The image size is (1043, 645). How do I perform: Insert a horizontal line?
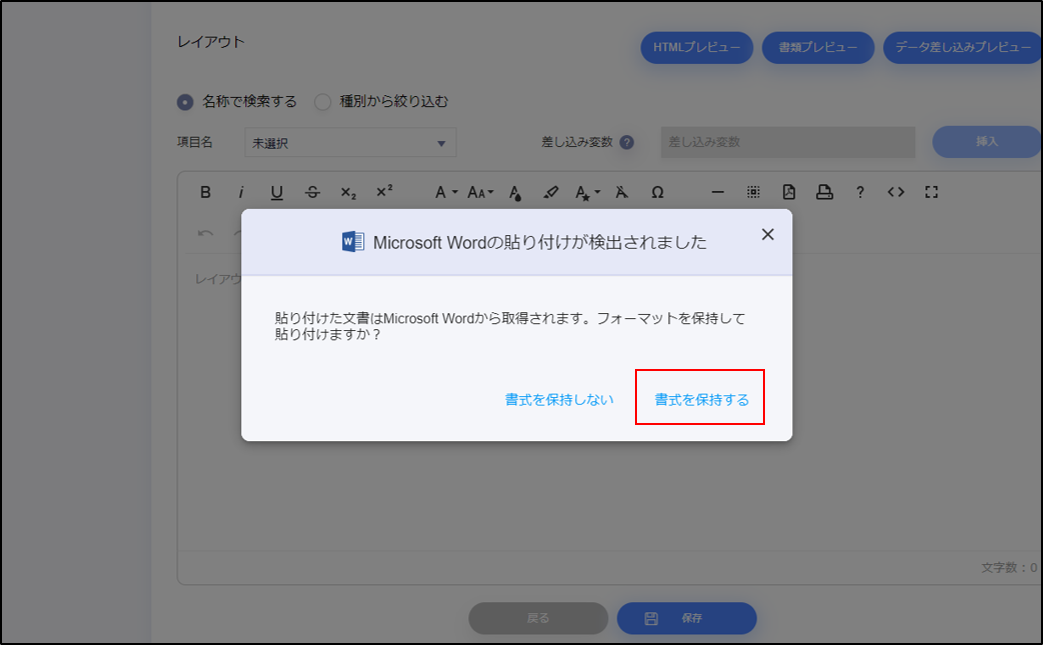coord(718,192)
